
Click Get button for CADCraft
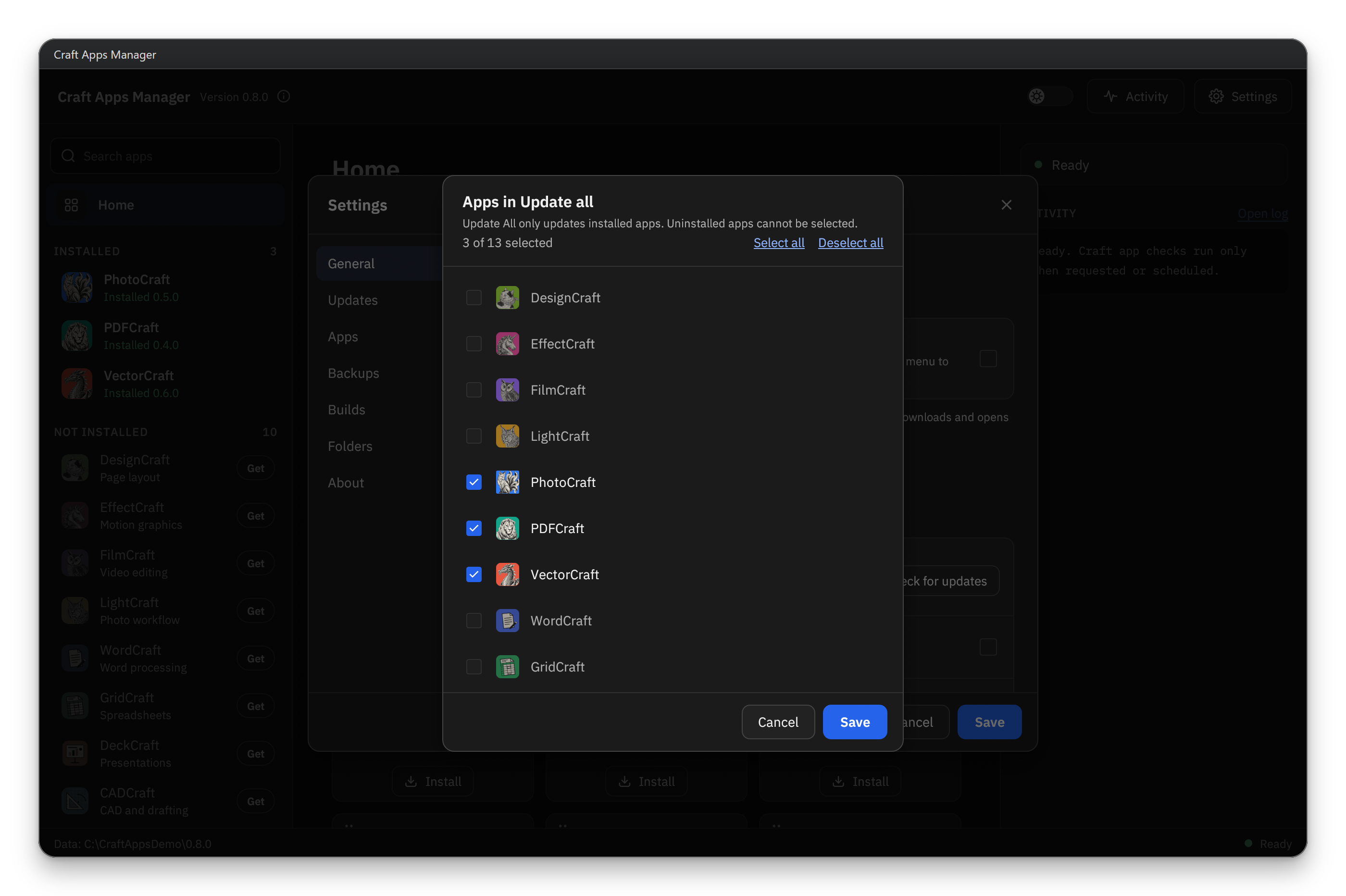255,802
